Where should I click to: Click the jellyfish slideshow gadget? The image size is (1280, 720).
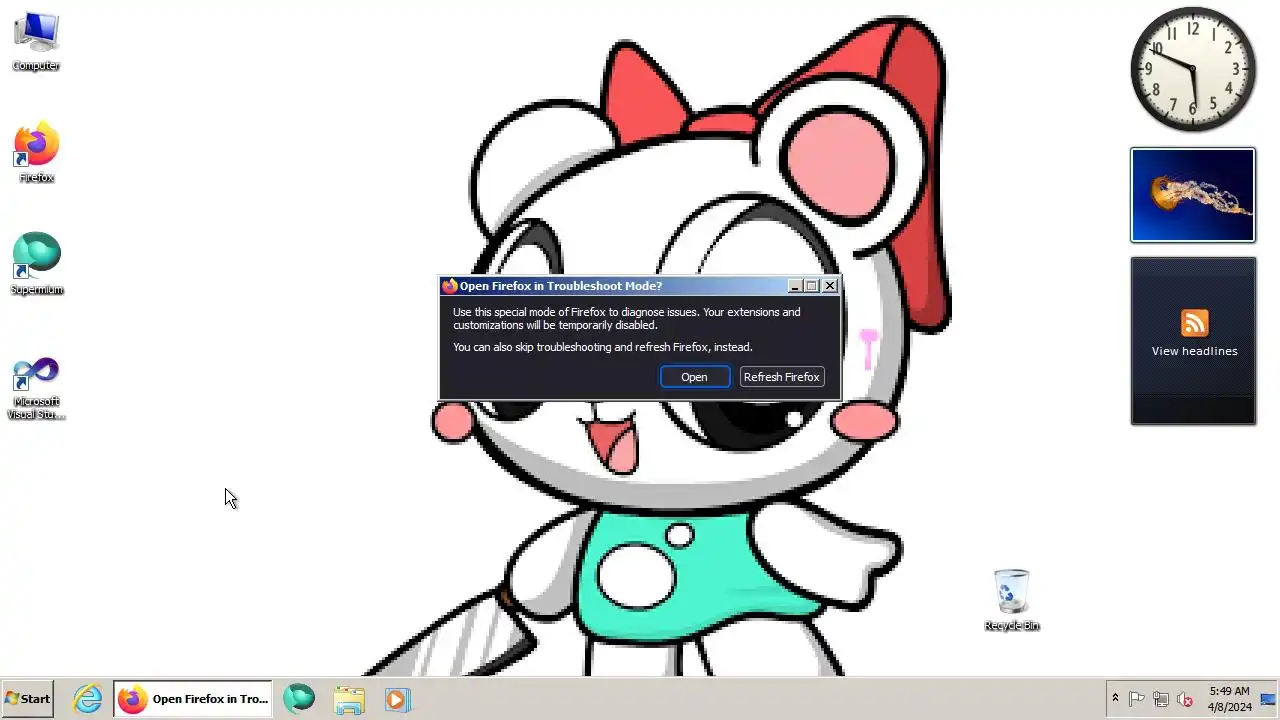click(x=1193, y=195)
